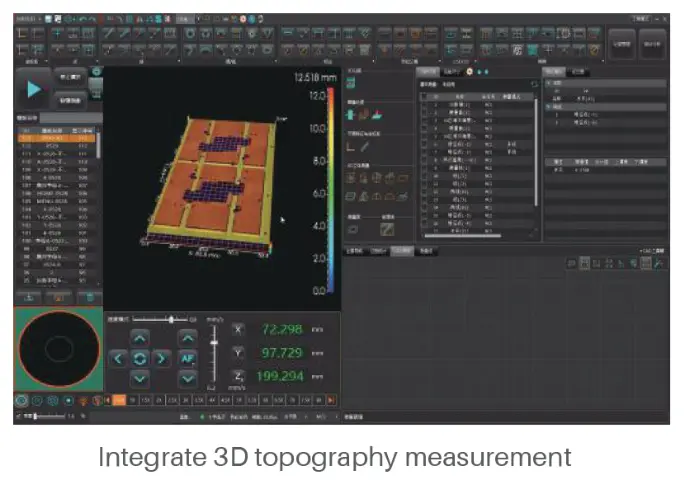Viewport: 690px width, 480px height.
Task: Check the first row checkbox in element list
Action: click(423, 106)
